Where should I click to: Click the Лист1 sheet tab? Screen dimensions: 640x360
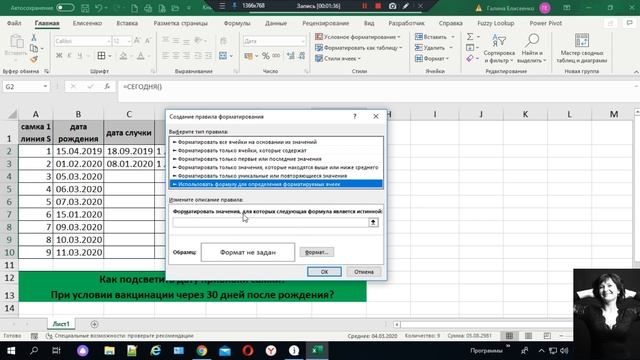61,324
